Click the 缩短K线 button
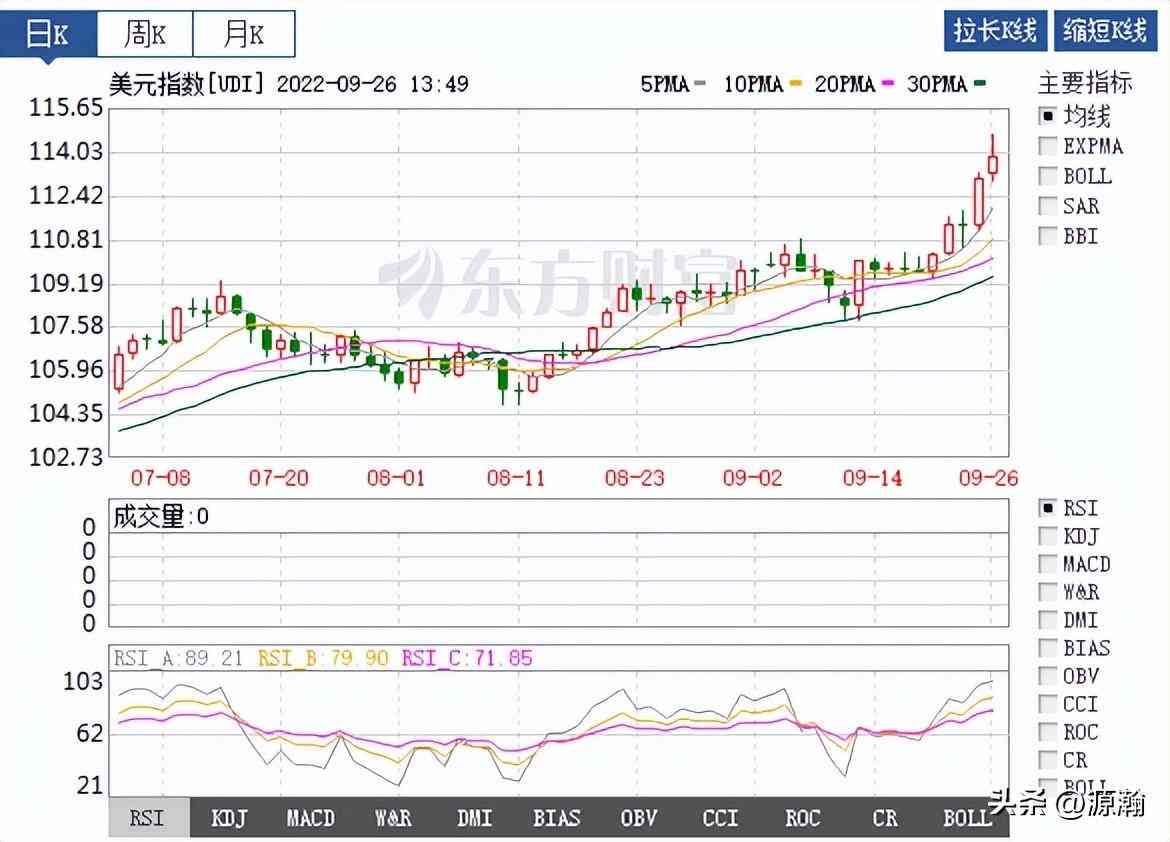The image size is (1170, 842). point(1105,31)
